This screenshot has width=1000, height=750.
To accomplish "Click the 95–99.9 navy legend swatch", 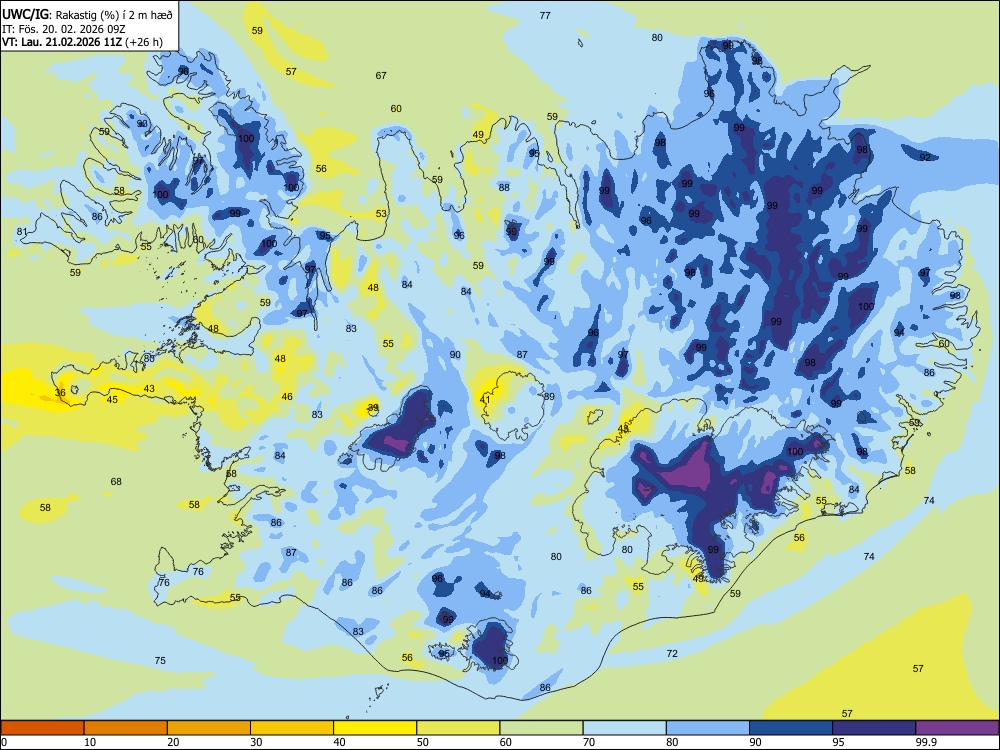I will (874, 728).
